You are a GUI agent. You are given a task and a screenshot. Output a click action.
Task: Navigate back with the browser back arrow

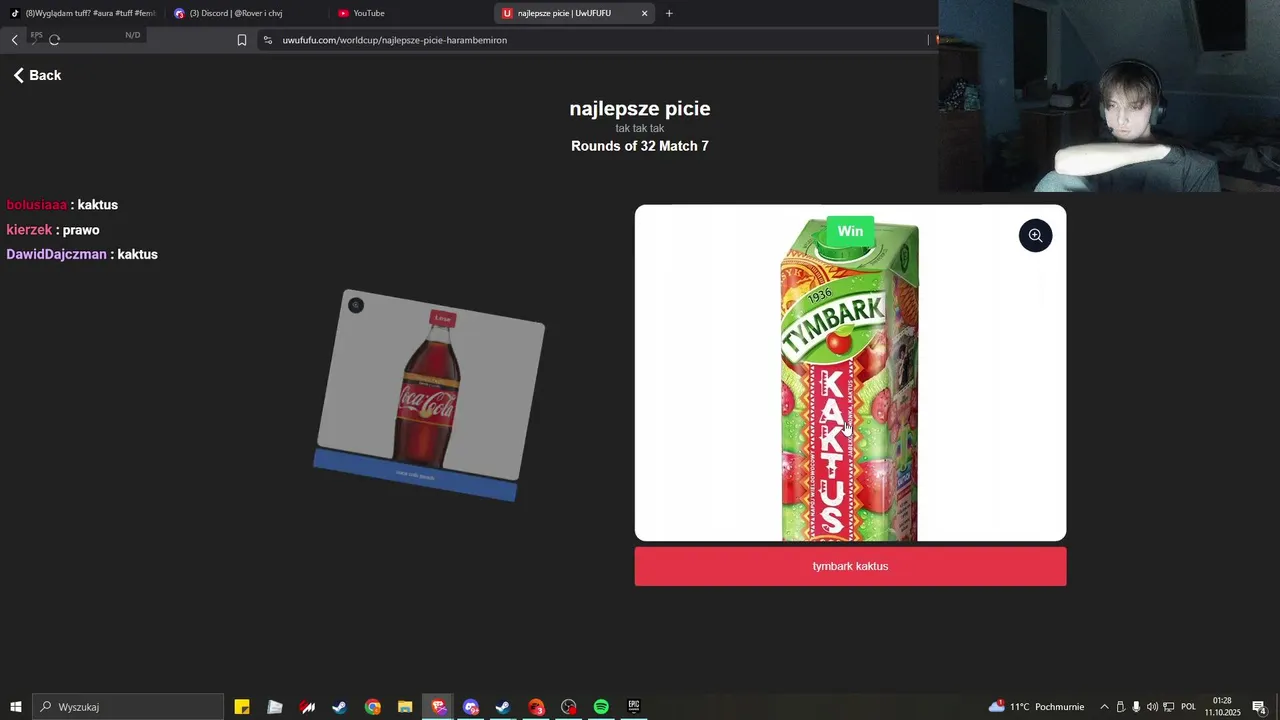click(x=14, y=40)
